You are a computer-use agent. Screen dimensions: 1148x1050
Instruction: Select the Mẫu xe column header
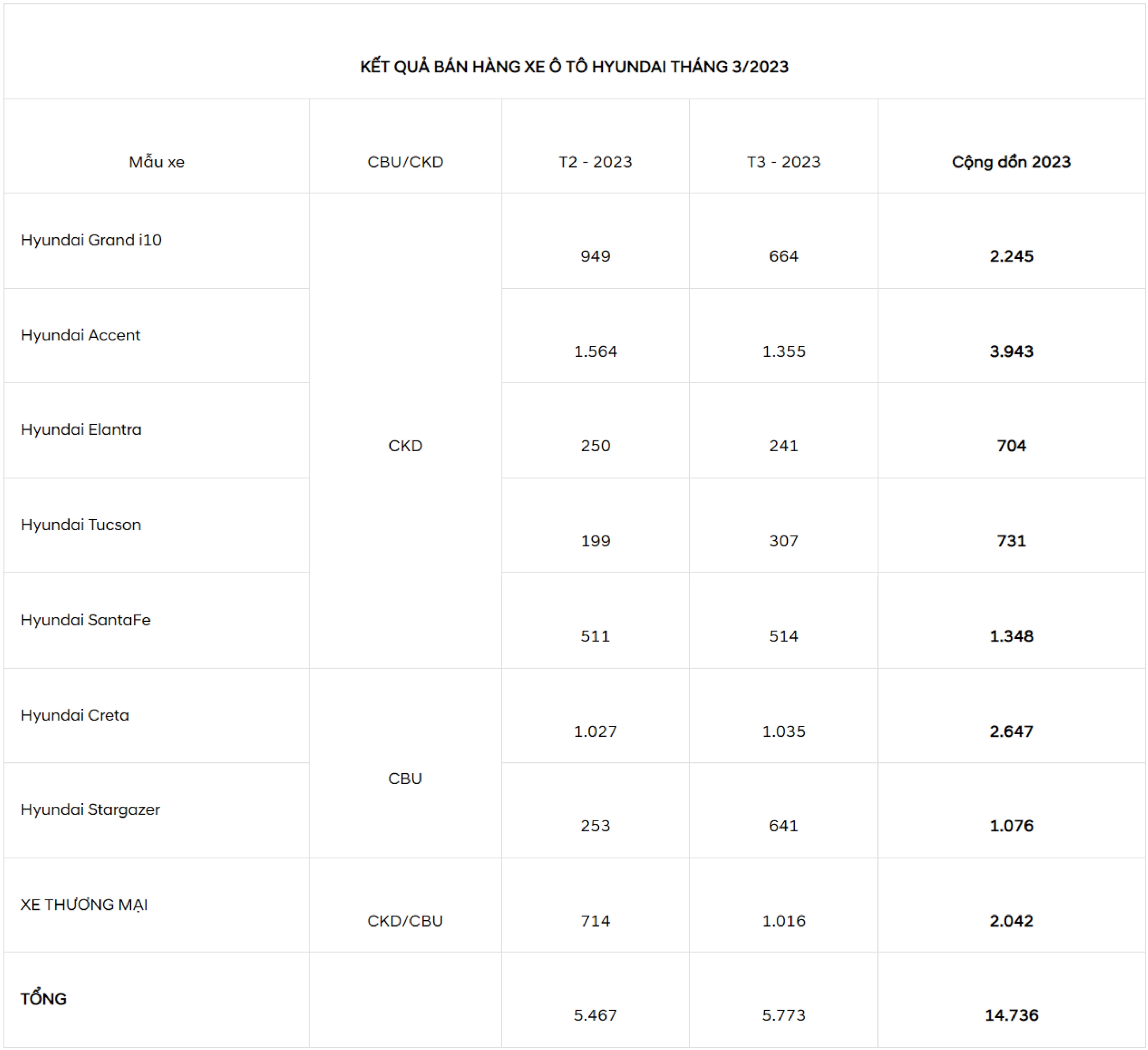coord(157,162)
